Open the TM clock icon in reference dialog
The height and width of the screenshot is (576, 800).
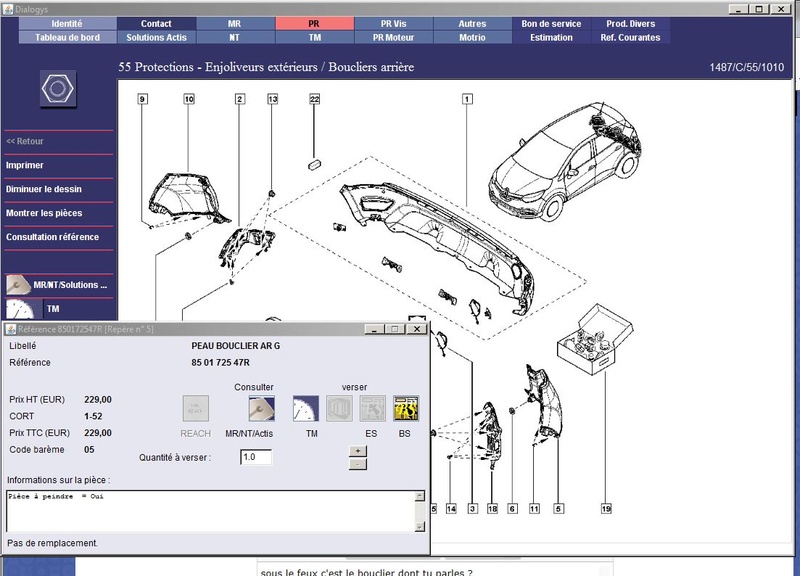pyautogui.click(x=306, y=408)
